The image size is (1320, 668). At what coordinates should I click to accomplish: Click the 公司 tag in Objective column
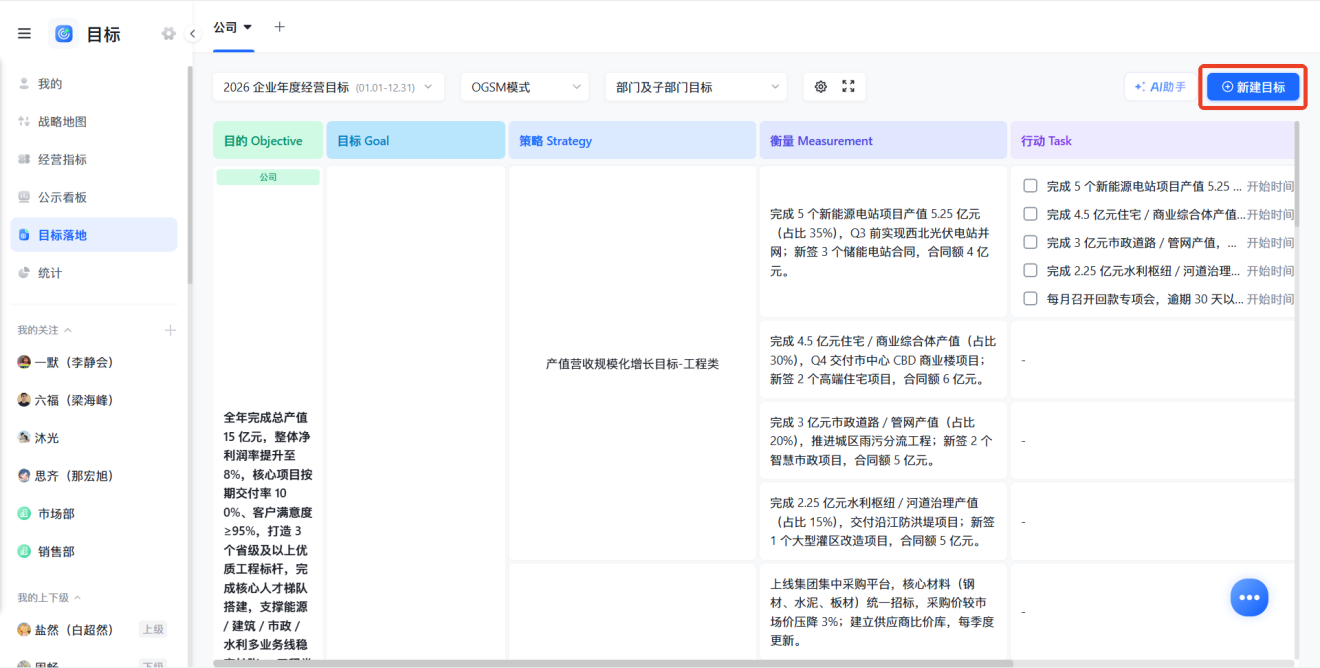268,177
